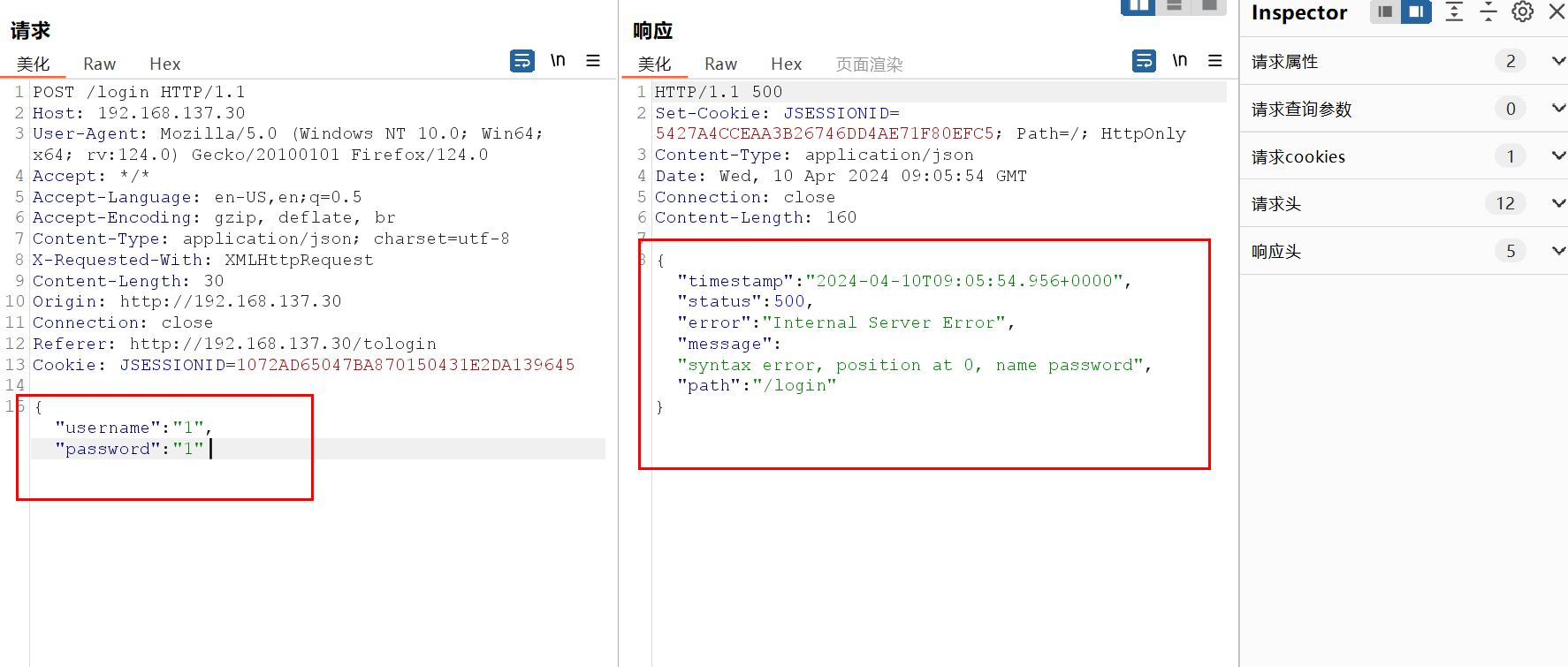This screenshot has width=1568, height=667.
Task: Toggle word wrap in request panel
Action: point(522,61)
